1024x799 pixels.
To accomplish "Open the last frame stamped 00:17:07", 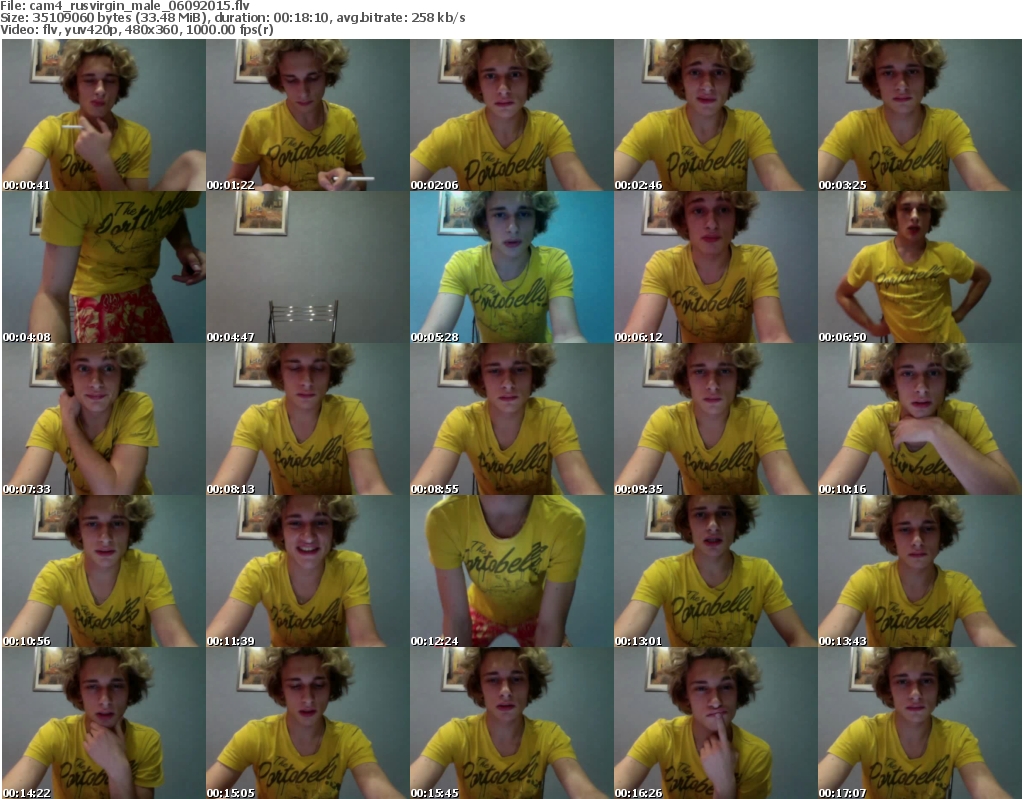I will tap(920, 723).
